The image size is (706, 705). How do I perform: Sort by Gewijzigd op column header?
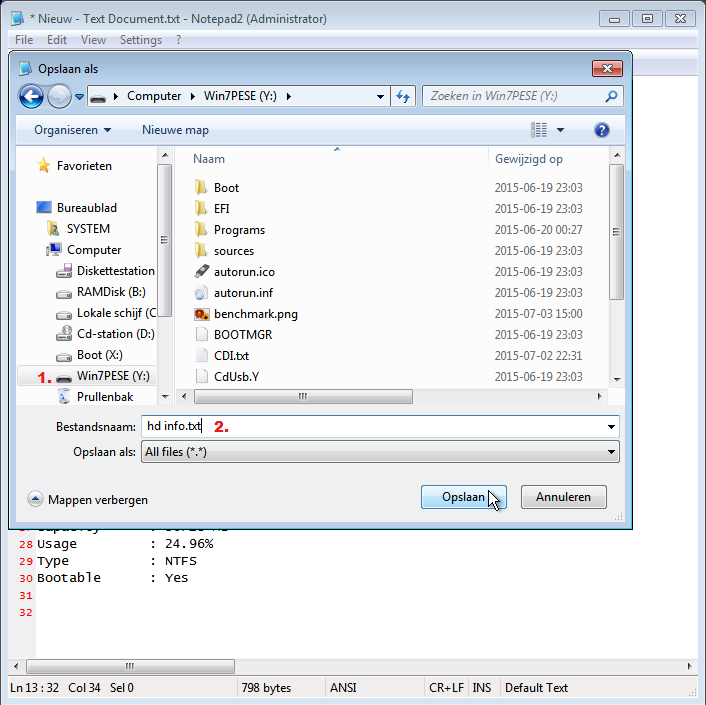(529, 159)
